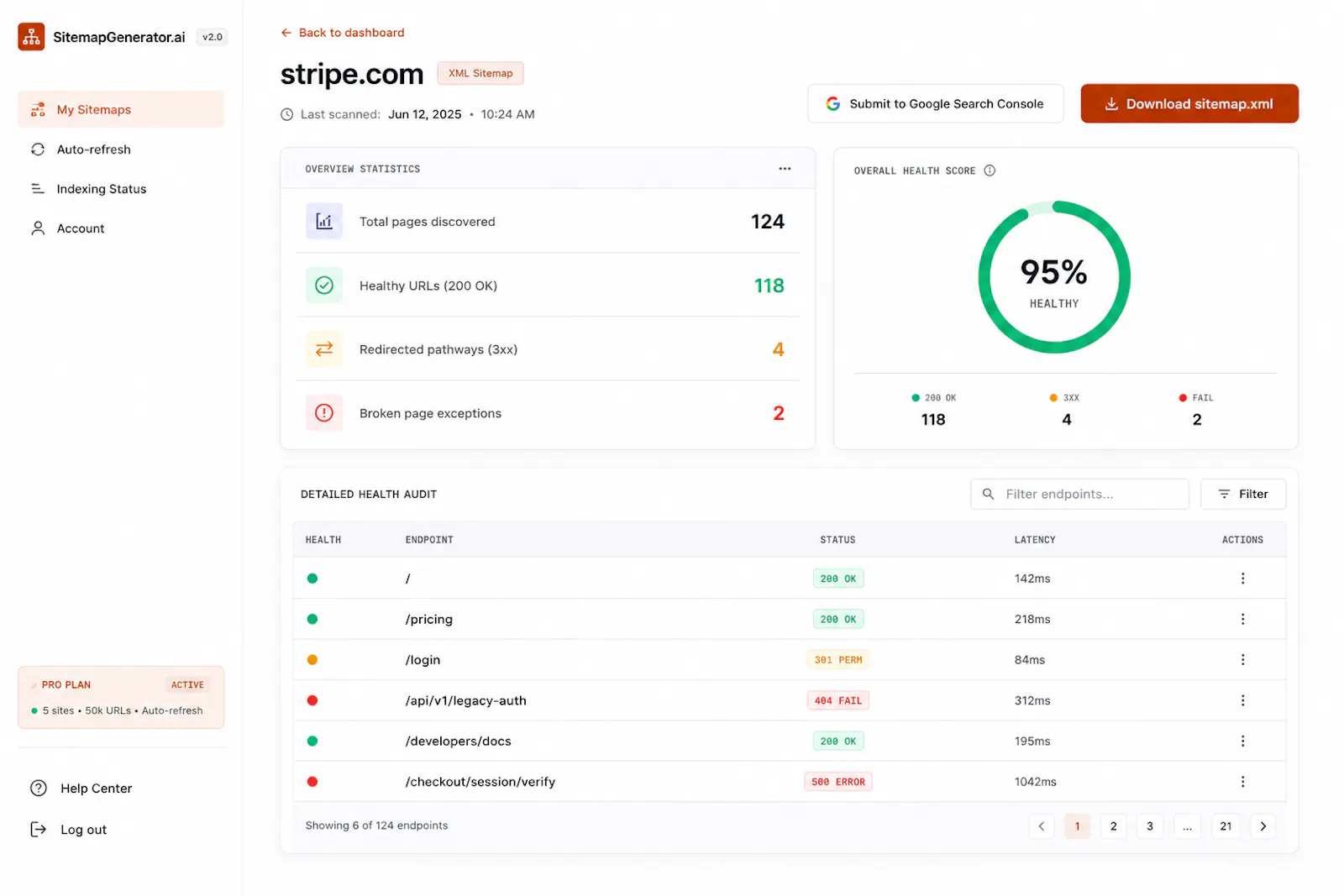Click the health score info icon
The image size is (1344, 896).
990,170
